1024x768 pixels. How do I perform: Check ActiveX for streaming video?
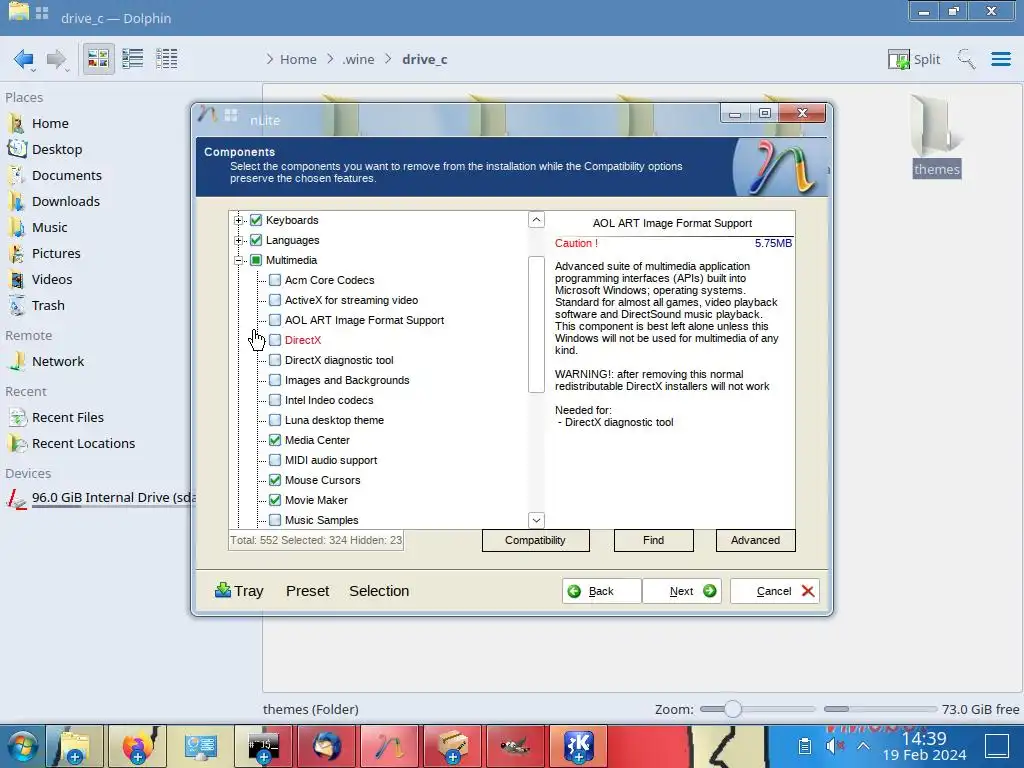coord(275,300)
